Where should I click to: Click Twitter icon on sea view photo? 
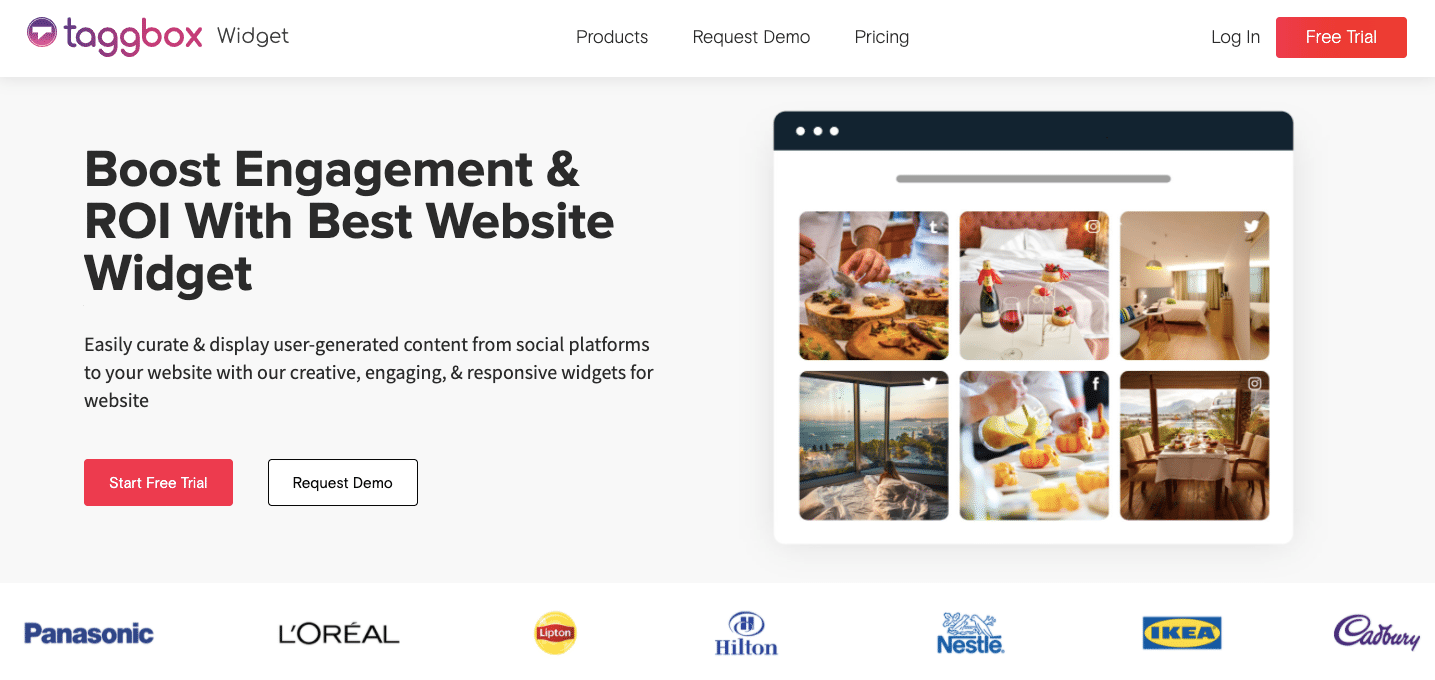[x=930, y=383]
